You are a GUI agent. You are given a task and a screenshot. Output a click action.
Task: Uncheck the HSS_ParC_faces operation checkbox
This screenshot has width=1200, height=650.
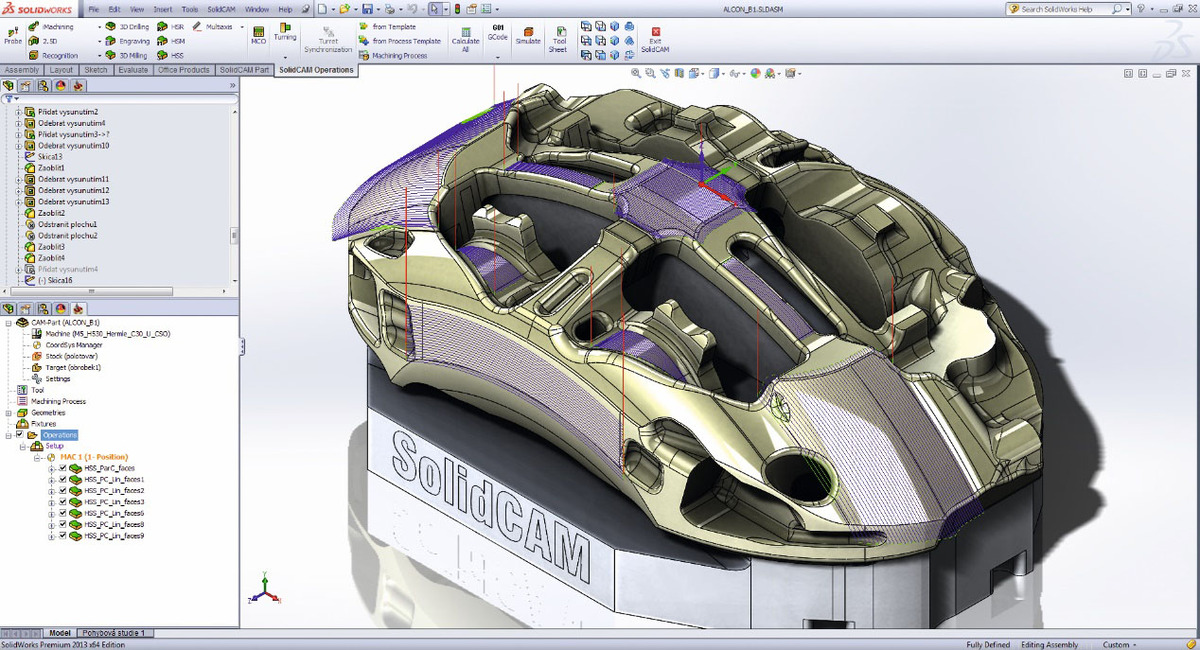tap(63, 468)
